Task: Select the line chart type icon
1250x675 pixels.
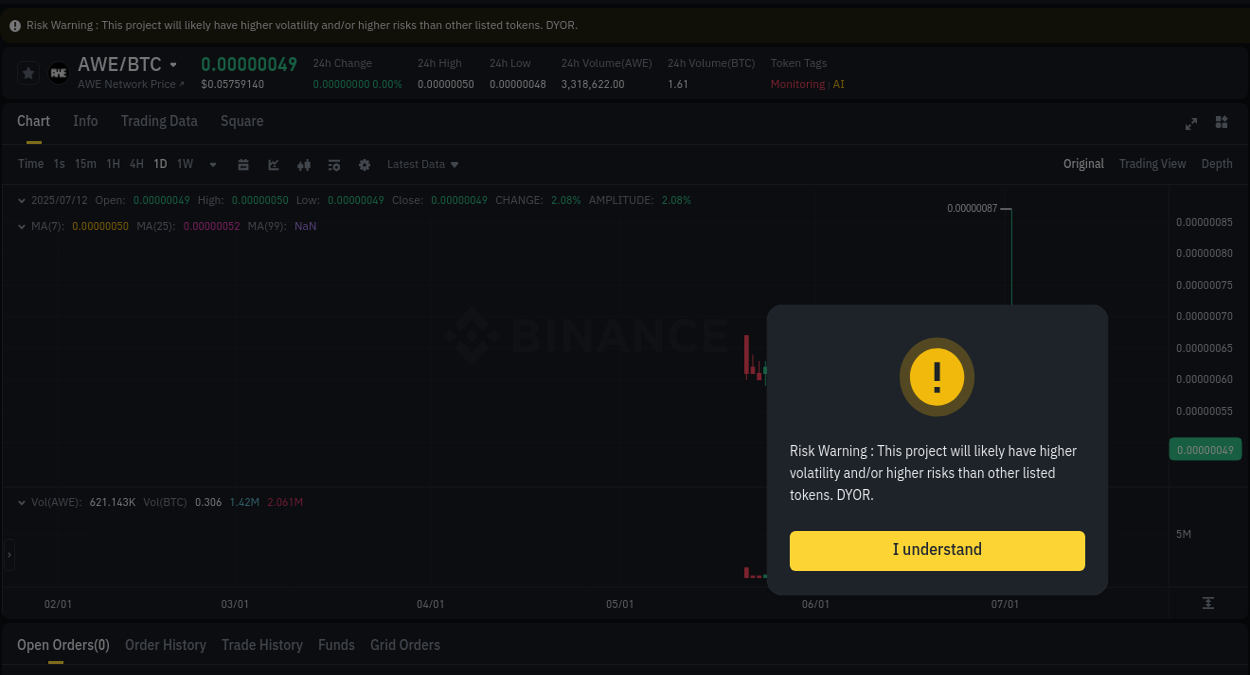Action: pos(273,164)
